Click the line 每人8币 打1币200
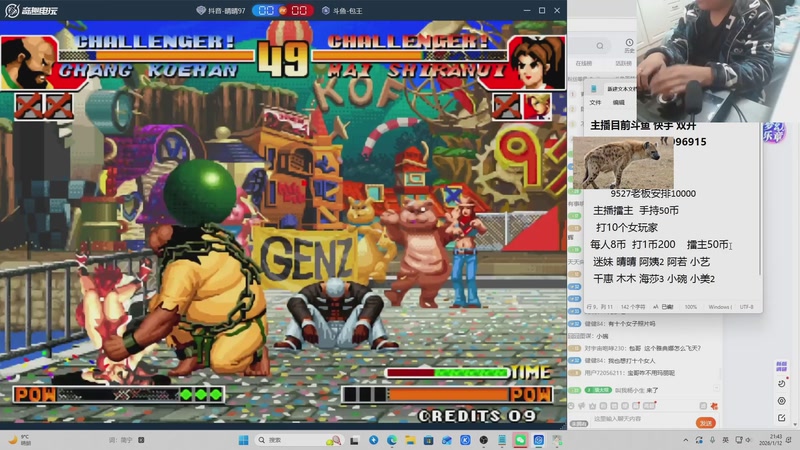 633,244
